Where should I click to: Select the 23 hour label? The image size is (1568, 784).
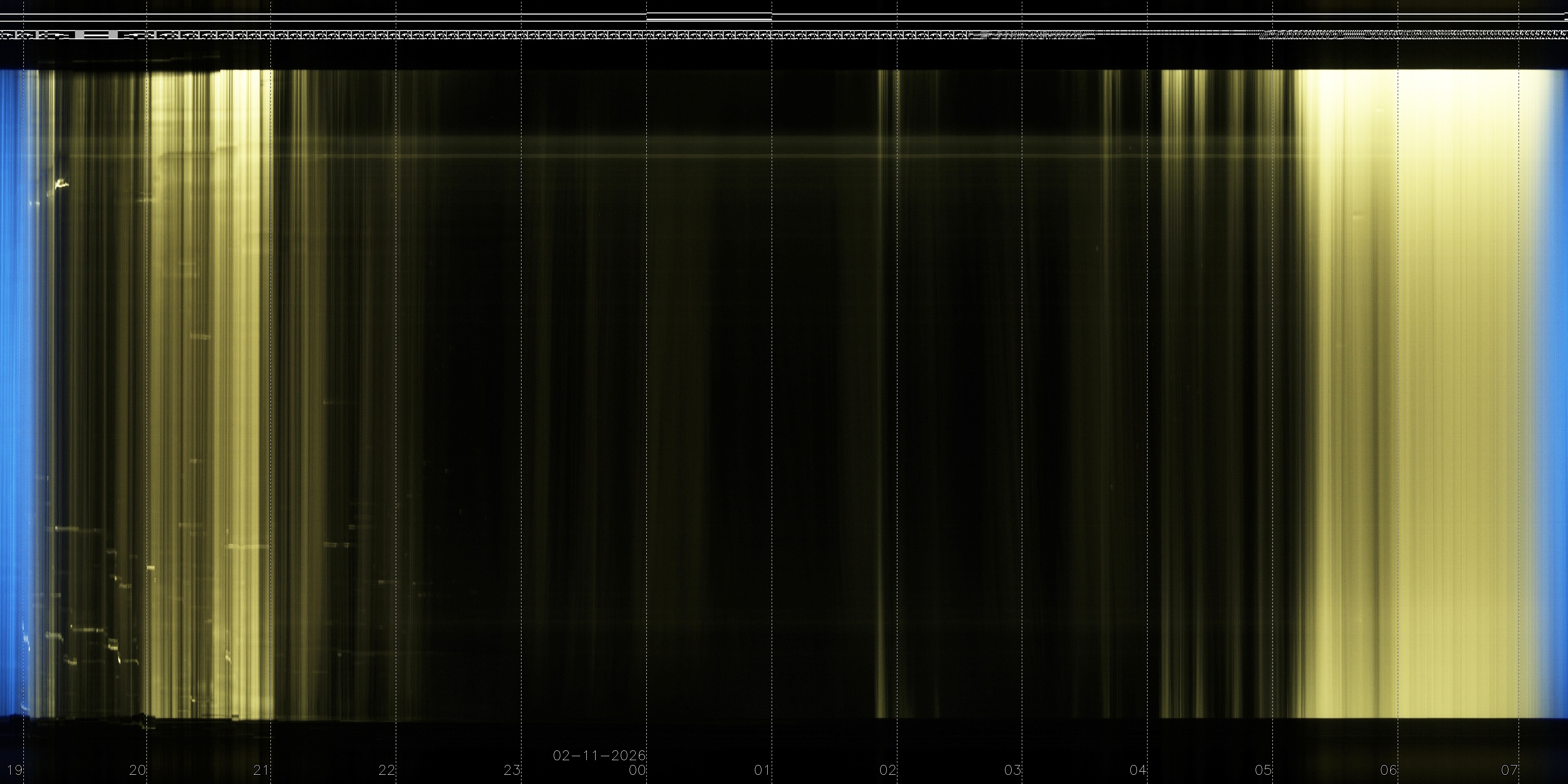(x=512, y=770)
